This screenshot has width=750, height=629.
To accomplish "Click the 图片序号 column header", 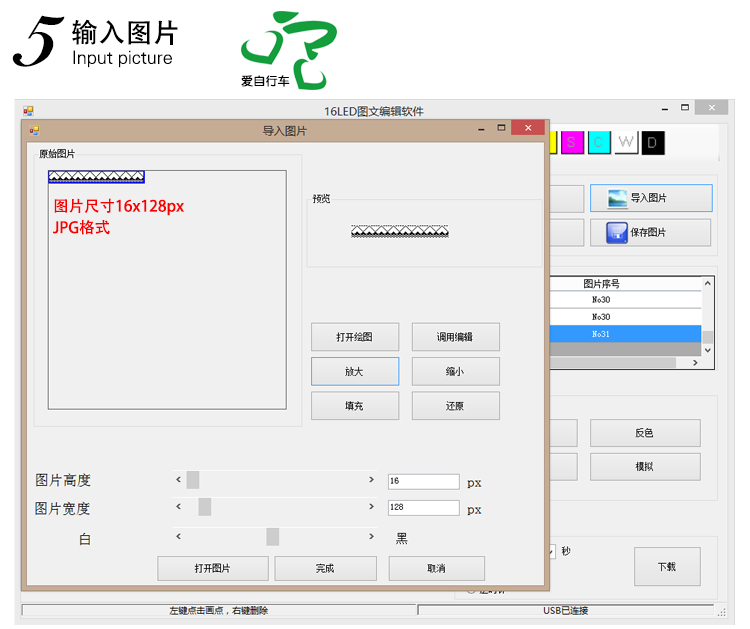I will point(626,284).
